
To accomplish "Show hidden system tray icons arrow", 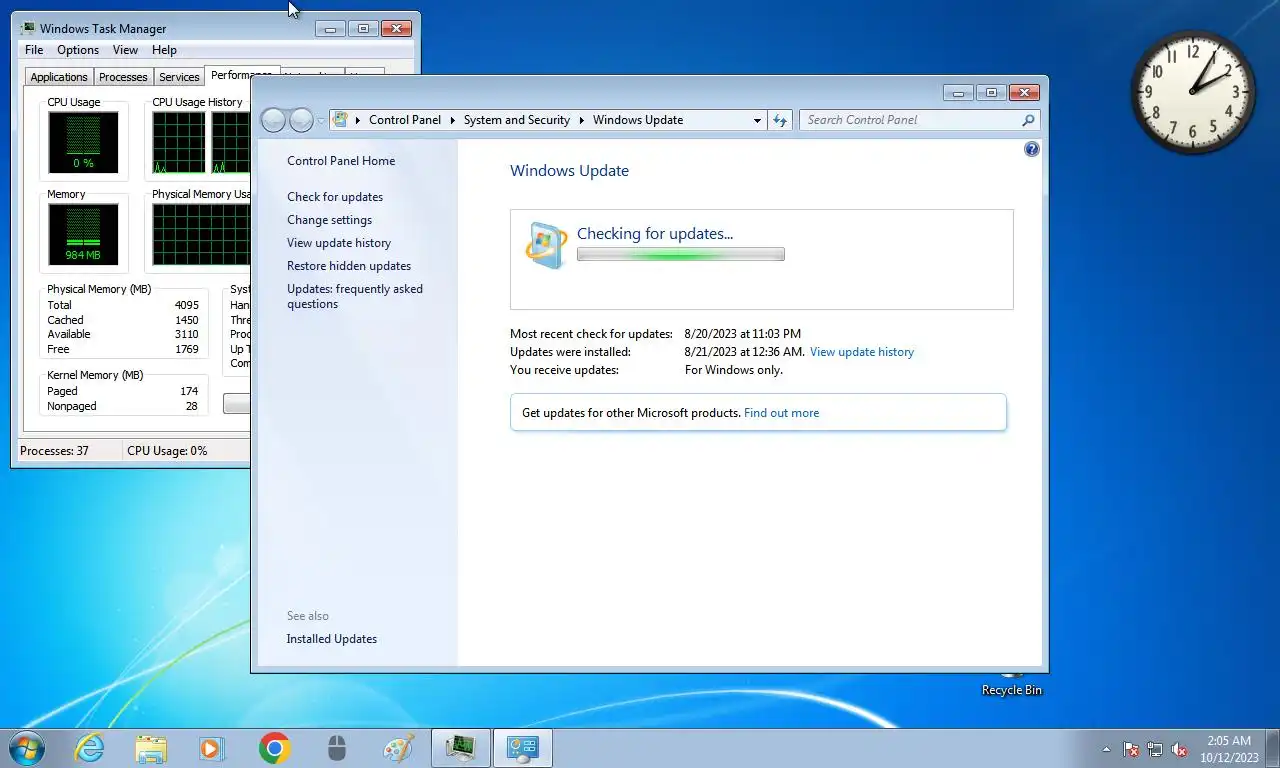I will (1106, 749).
